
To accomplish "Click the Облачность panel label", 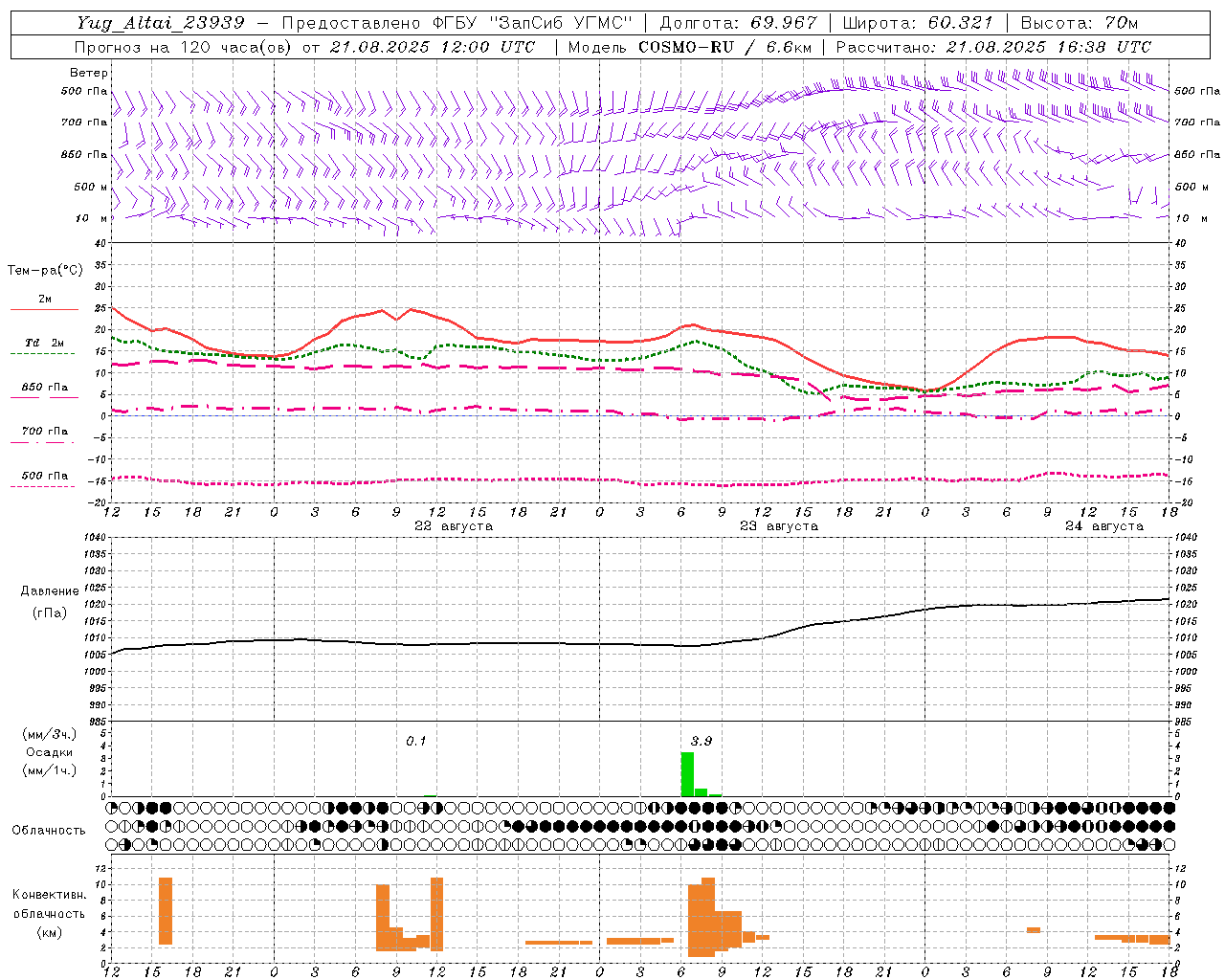I will click(x=49, y=831).
